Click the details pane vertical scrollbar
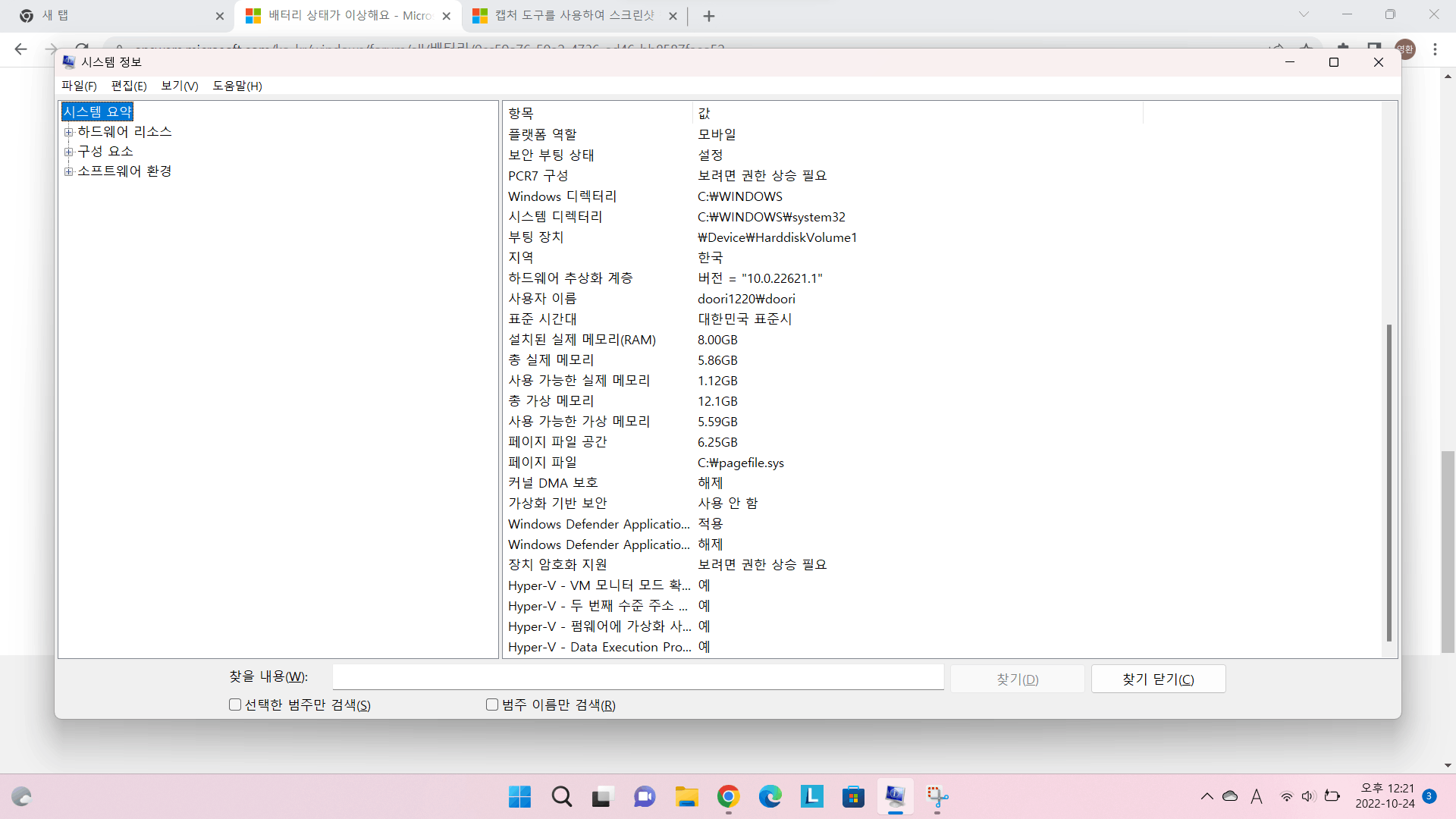This screenshot has width=1456, height=819. point(1389,482)
